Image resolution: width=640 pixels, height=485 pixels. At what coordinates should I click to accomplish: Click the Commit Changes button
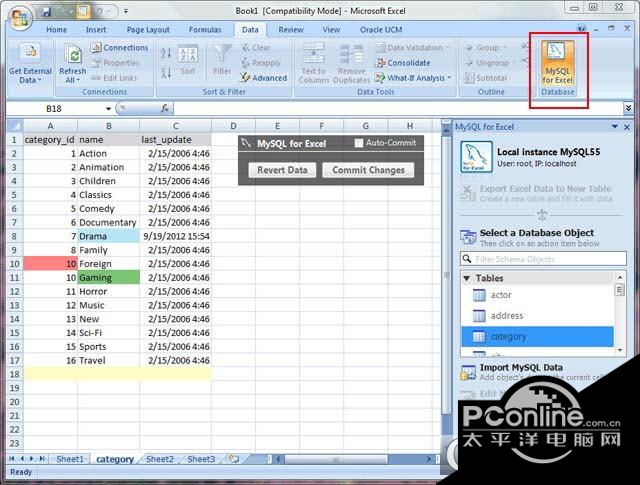(x=368, y=170)
